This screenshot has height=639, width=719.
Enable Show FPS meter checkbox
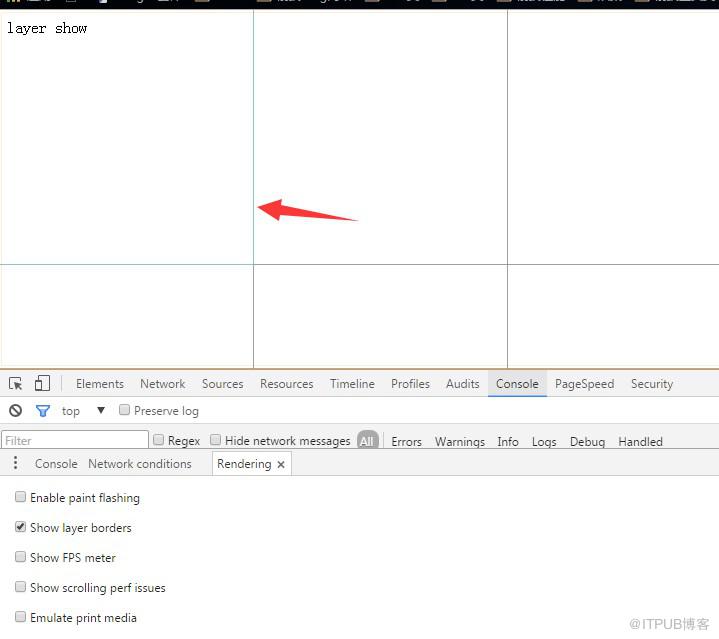coord(20,557)
